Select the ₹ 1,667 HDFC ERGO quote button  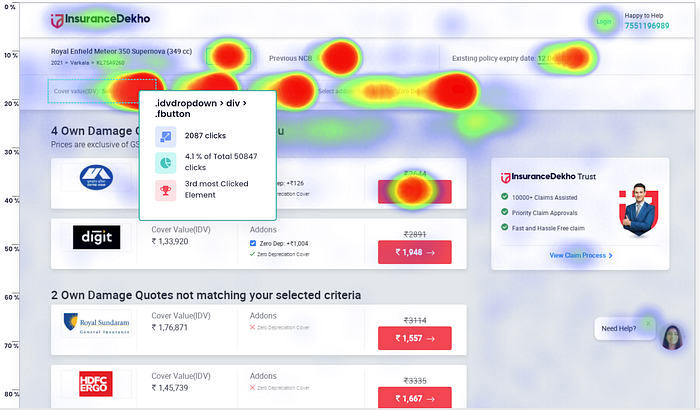tap(415, 397)
